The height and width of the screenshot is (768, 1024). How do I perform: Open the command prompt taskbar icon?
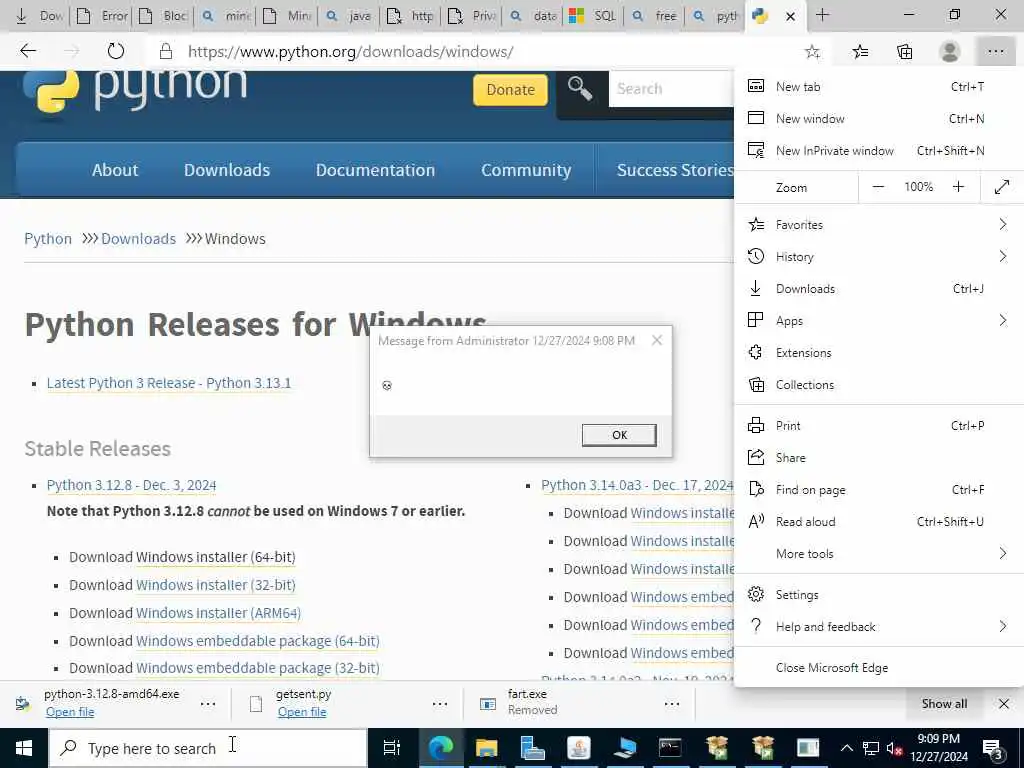670,748
